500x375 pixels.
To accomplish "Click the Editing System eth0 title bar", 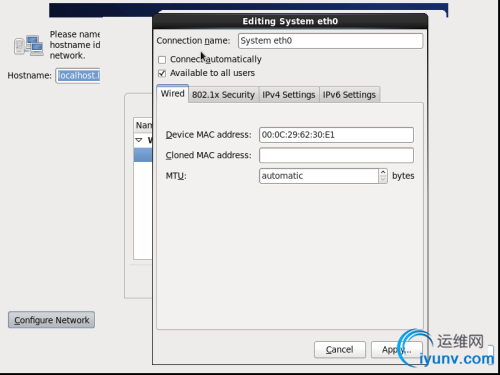I will click(x=290, y=21).
